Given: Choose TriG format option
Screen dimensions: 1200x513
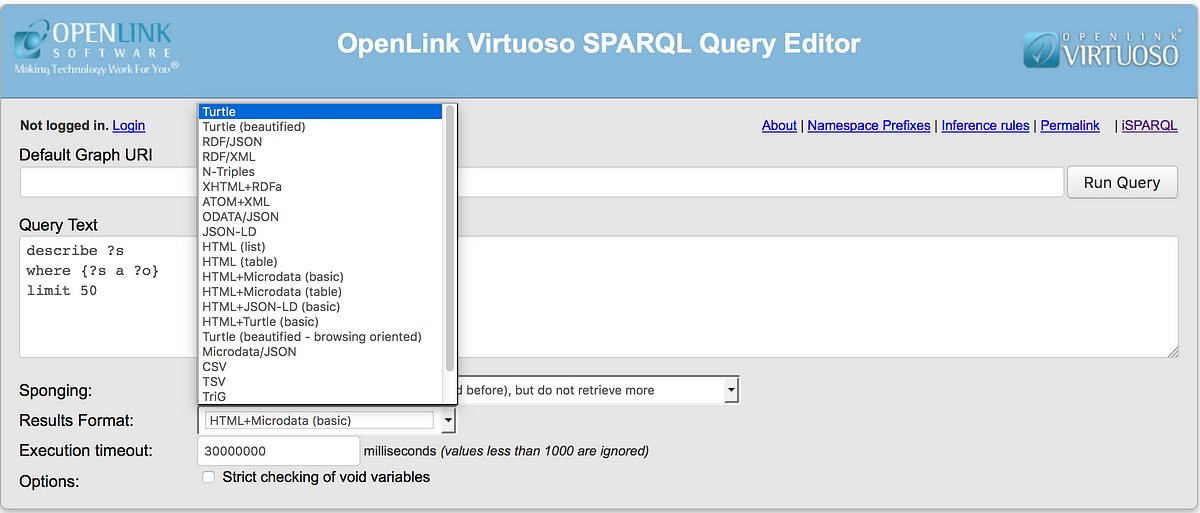Looking at the screenshot, I should click(320, 397).
